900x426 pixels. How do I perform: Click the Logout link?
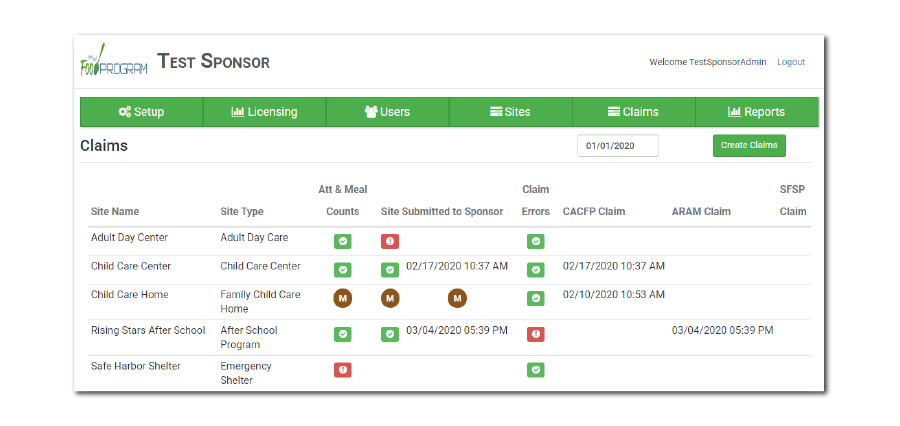pyautogui.click(x=790, y=62)
